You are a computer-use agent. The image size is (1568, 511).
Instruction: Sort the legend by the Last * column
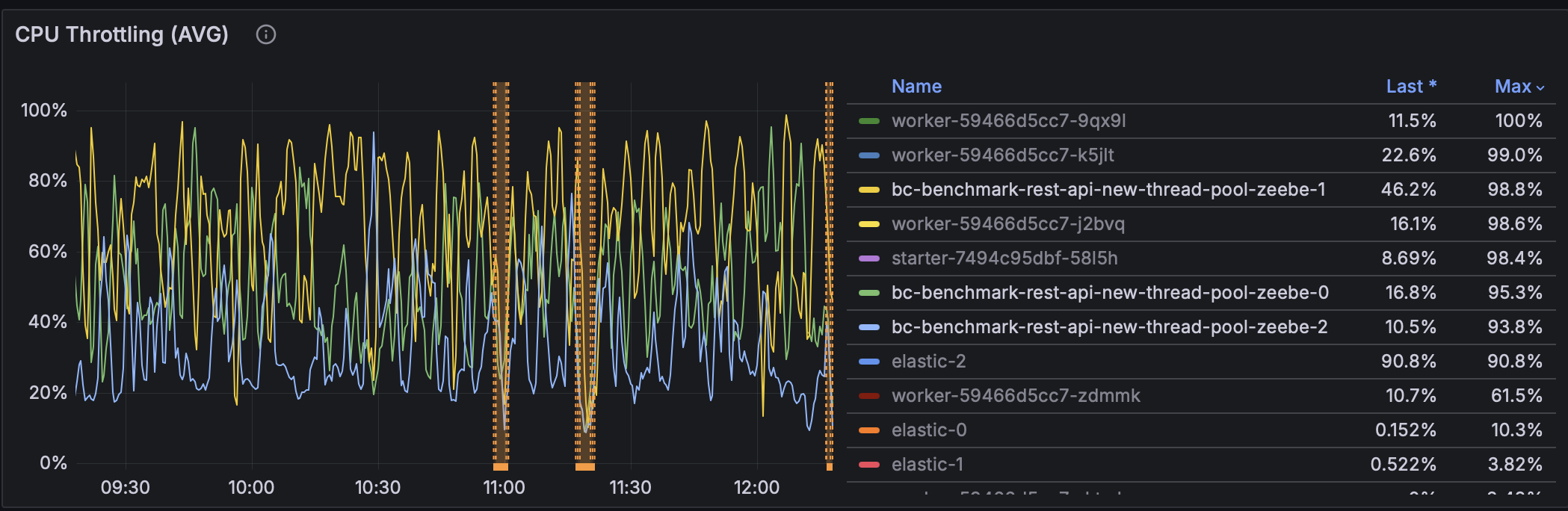[1410, 87]
